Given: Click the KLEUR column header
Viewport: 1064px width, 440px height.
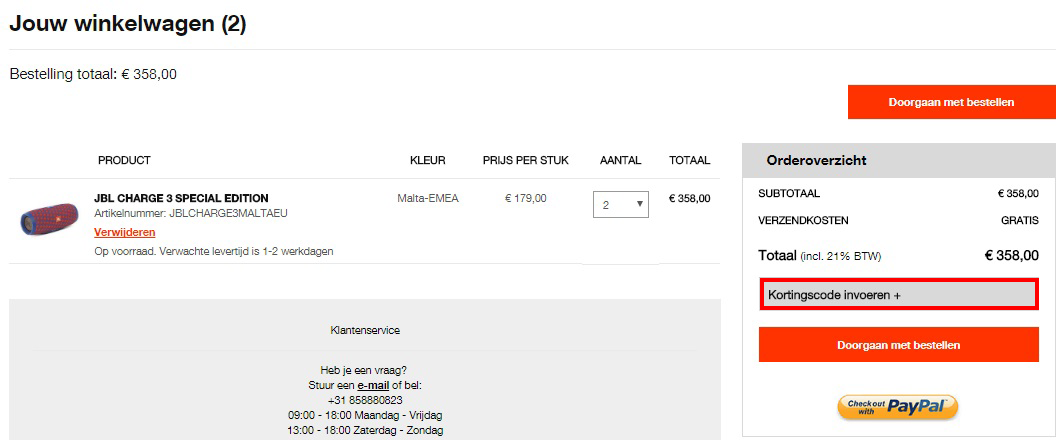Looking at the screenshot, I should (427, 160).
